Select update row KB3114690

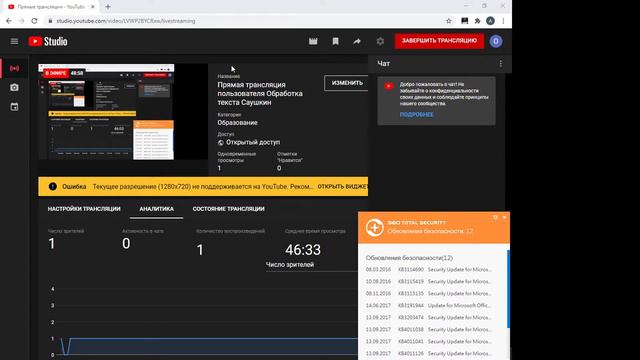click(x=429, y=269)
